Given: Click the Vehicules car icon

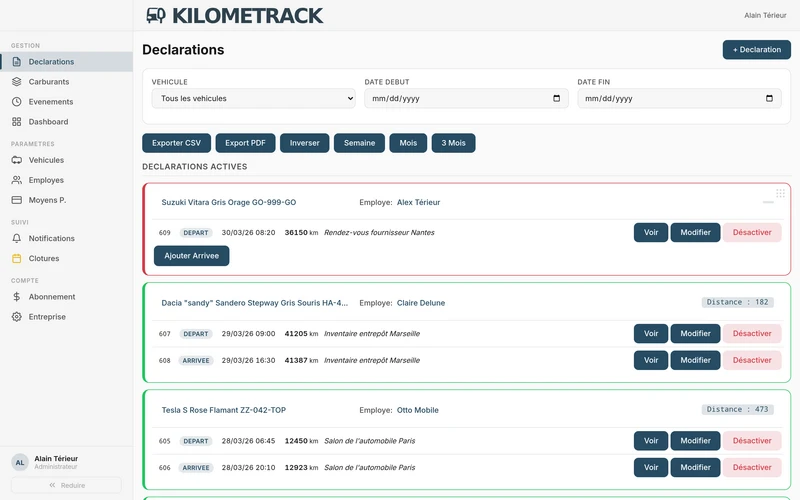Looking at the screenshot, I should pyautogui.click(x=17, y=160).
